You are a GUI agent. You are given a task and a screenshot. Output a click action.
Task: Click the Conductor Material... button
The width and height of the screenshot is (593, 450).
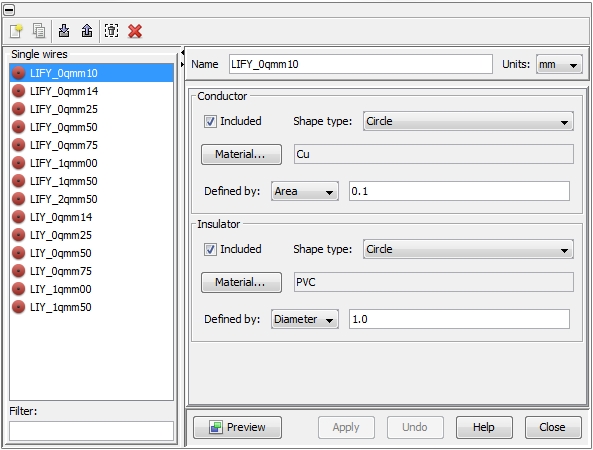pyautogui.click(x=241, y=154)
